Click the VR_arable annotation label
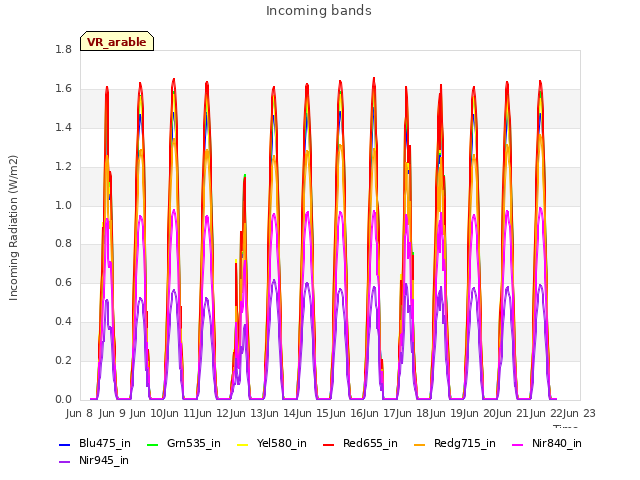Image resolution: width=640 pixels, height=480 pixels. click(x=117, y=41)
